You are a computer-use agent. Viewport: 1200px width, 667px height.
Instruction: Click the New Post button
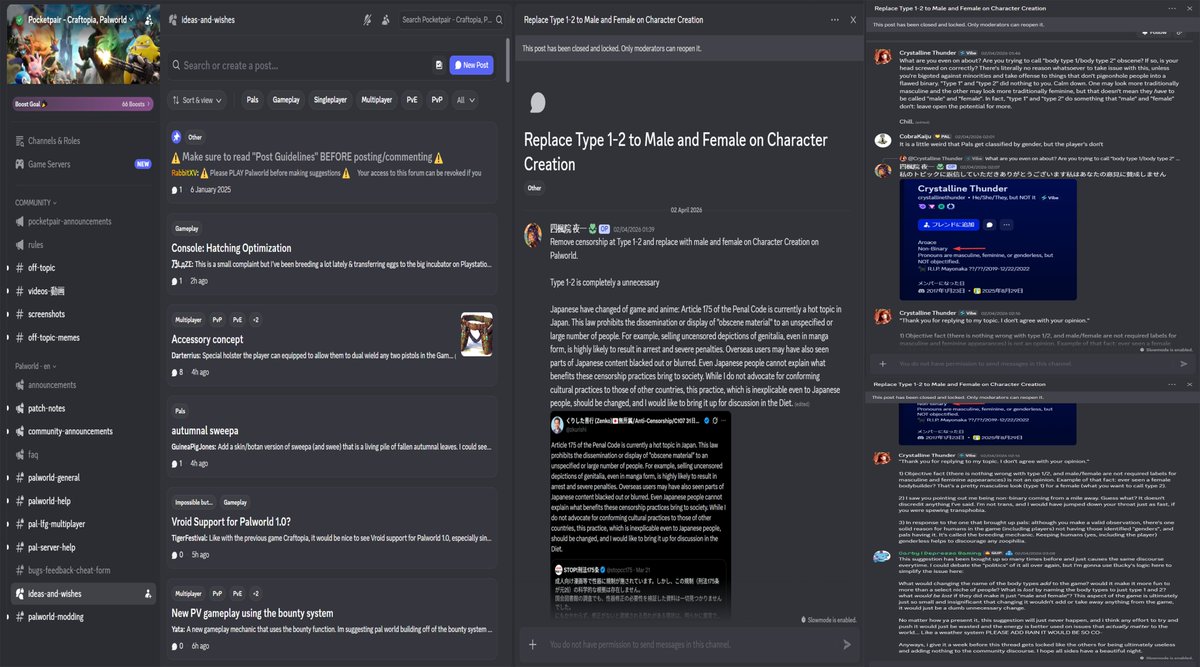pos(471,65)
